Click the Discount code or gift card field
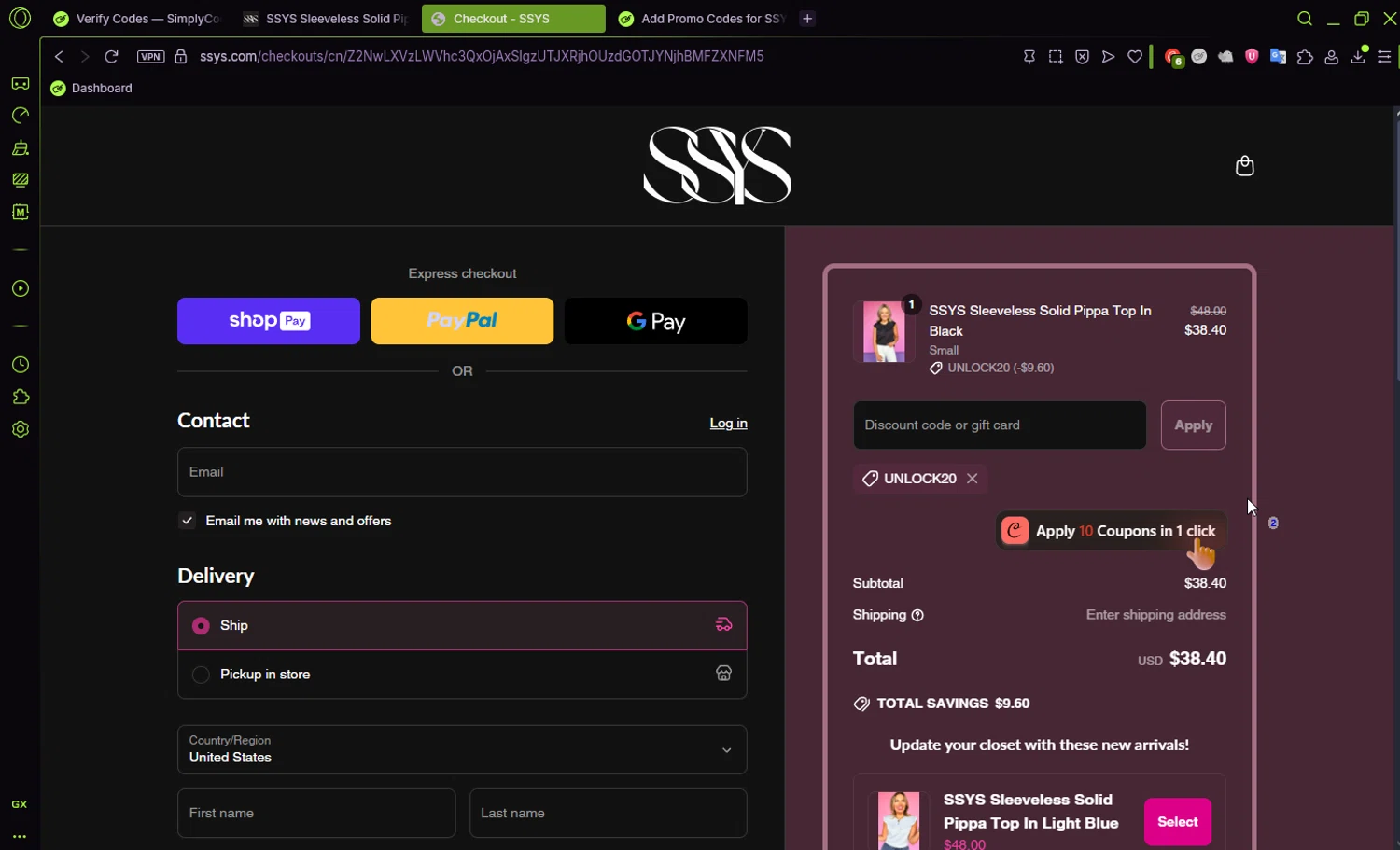Image resolution: width=1400 pixels, height=850 pixels. click(x=1000, y=425)
